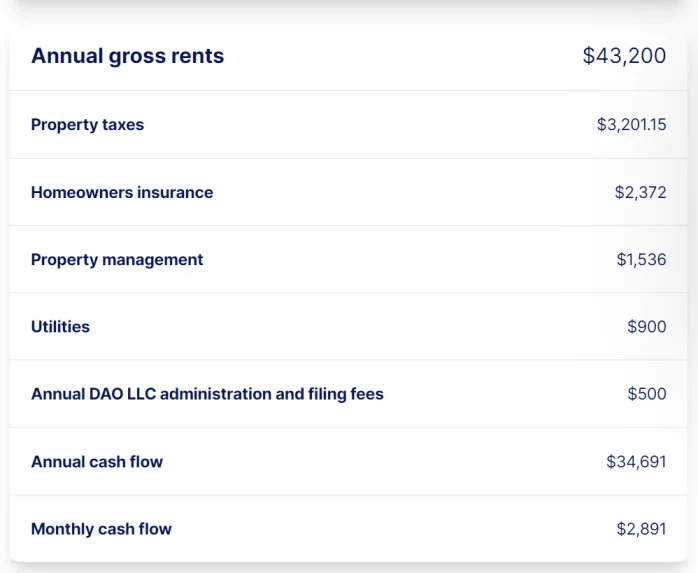698x573 pixels.
Task: Click the Annual gross rents heading
Action: pos(127,56)
